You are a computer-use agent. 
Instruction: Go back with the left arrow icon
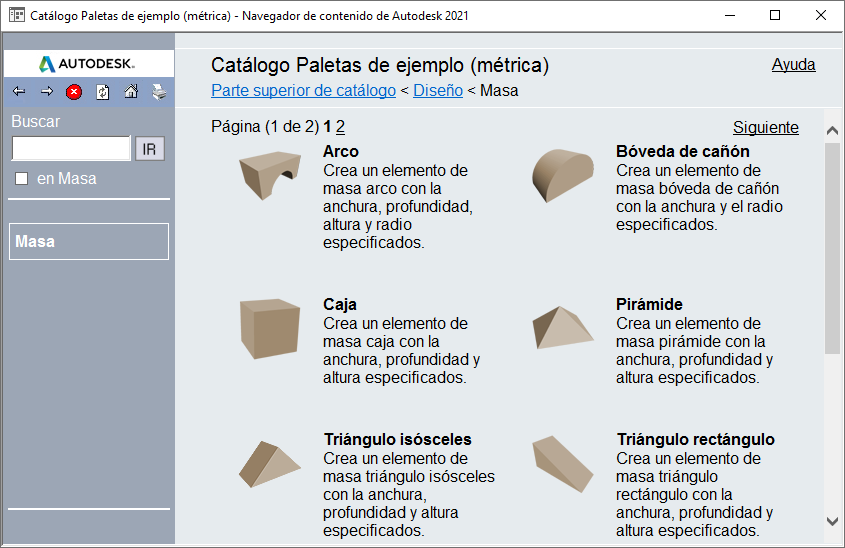[19, 92]
